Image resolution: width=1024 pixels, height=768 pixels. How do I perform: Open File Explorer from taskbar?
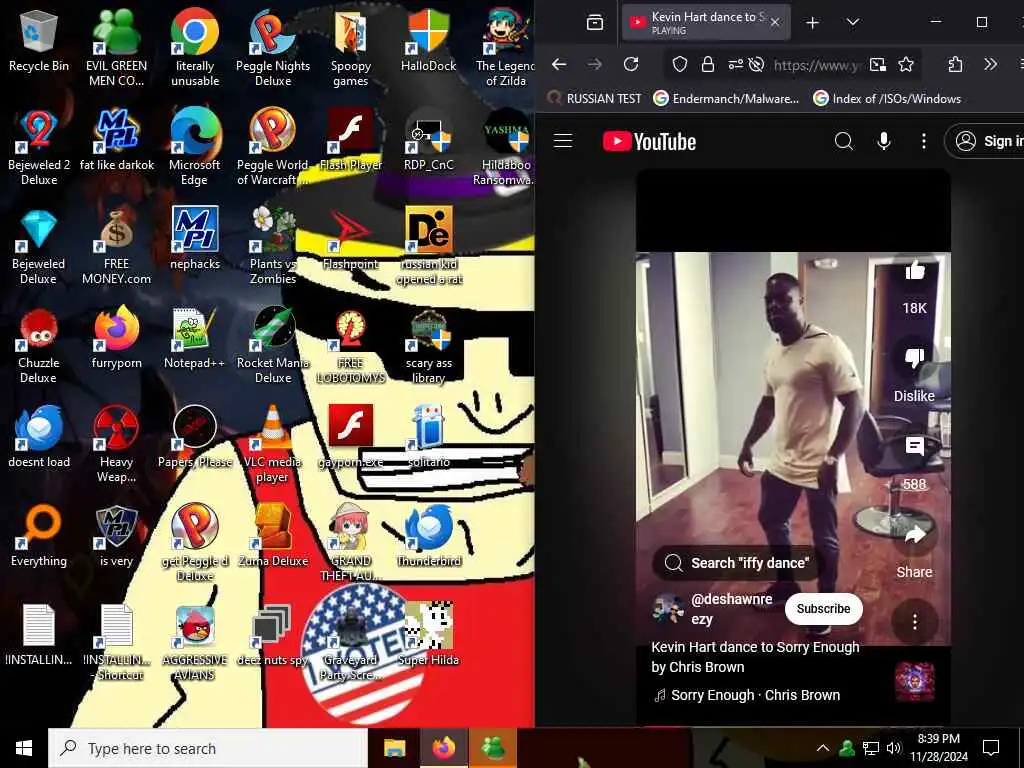394,748
